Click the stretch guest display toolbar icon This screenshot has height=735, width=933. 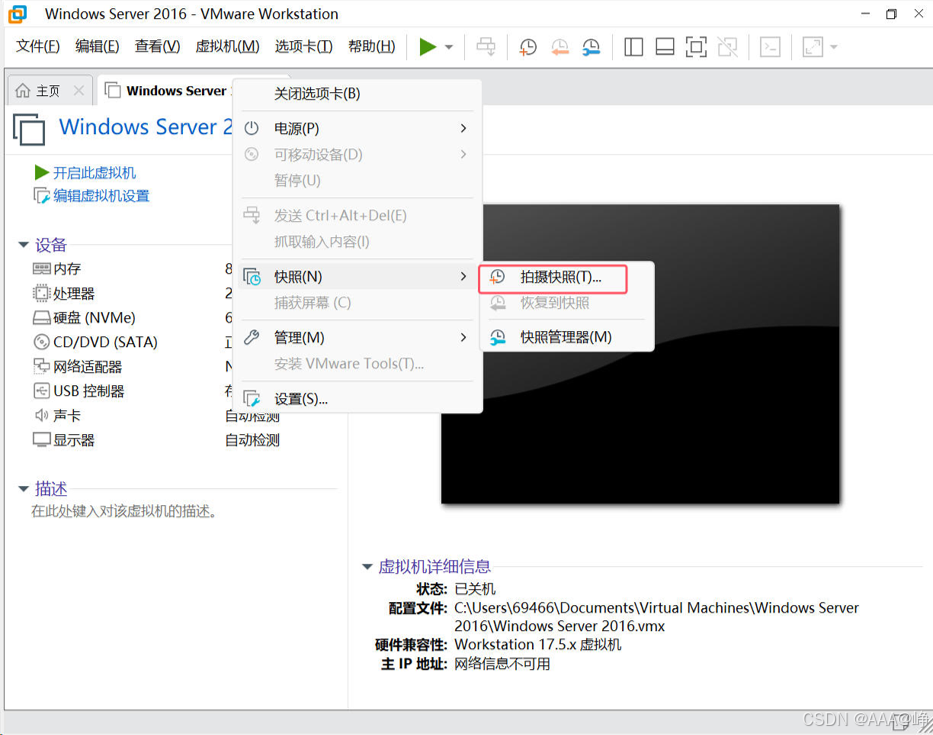click(x=813, y=46)
